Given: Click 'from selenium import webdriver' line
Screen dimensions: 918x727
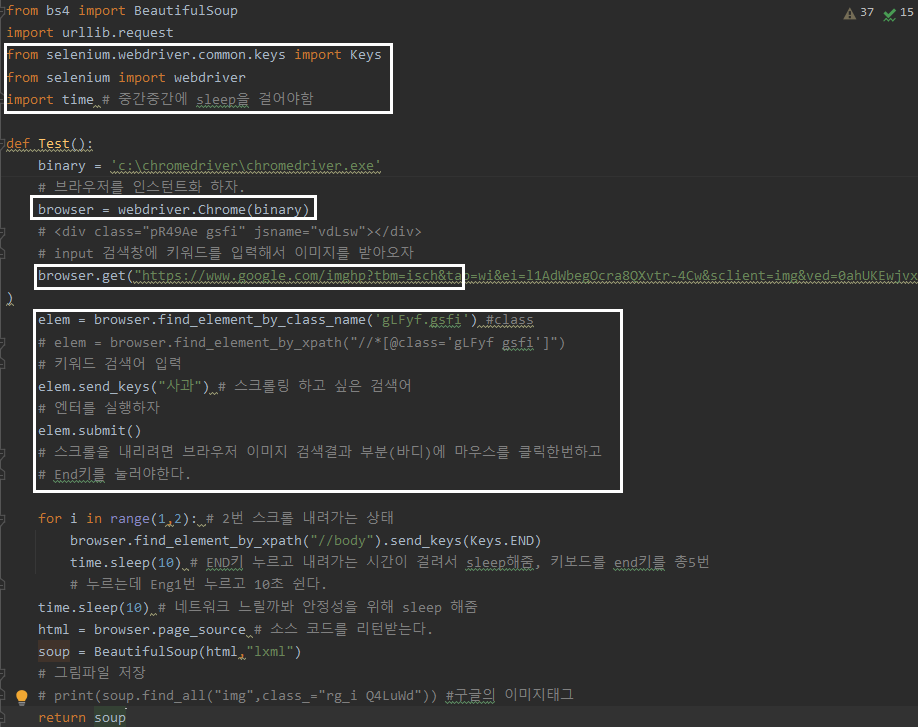Looking at the screenshot, I should pyautogui.click(x=126, y=77).
